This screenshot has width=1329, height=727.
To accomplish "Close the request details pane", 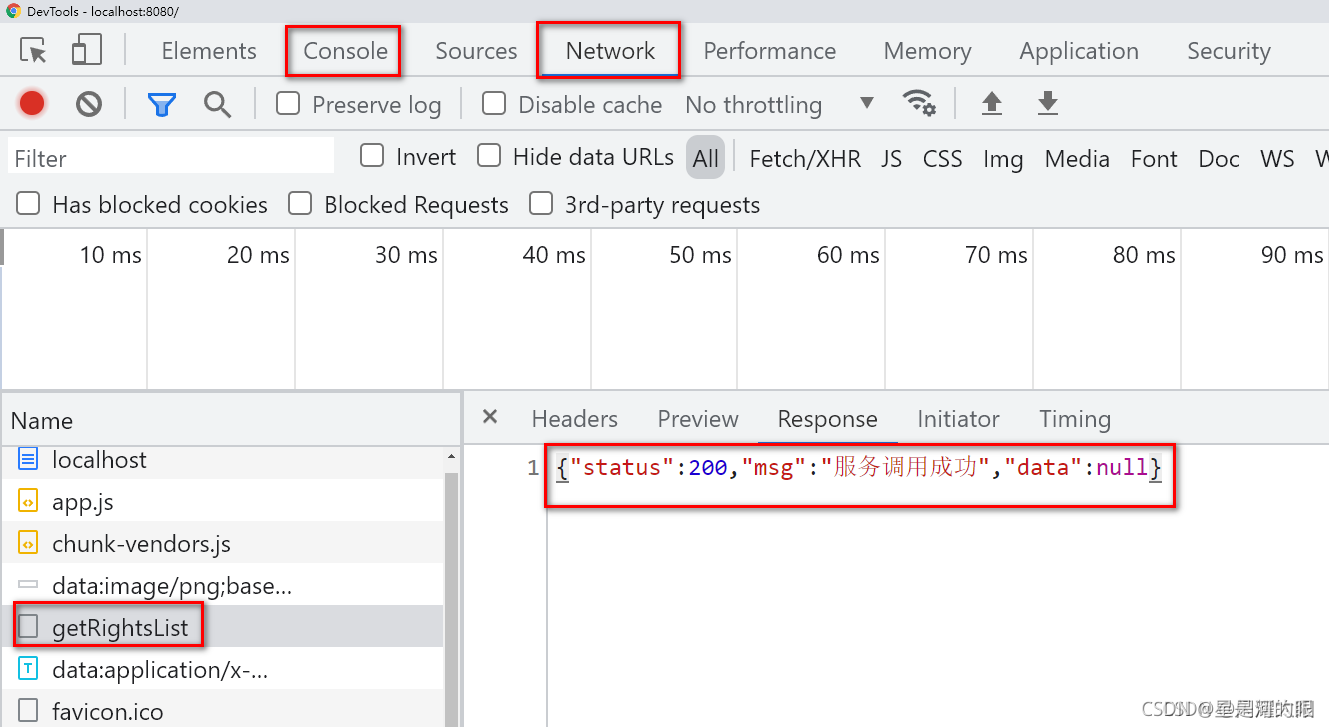I will [490, 417].
